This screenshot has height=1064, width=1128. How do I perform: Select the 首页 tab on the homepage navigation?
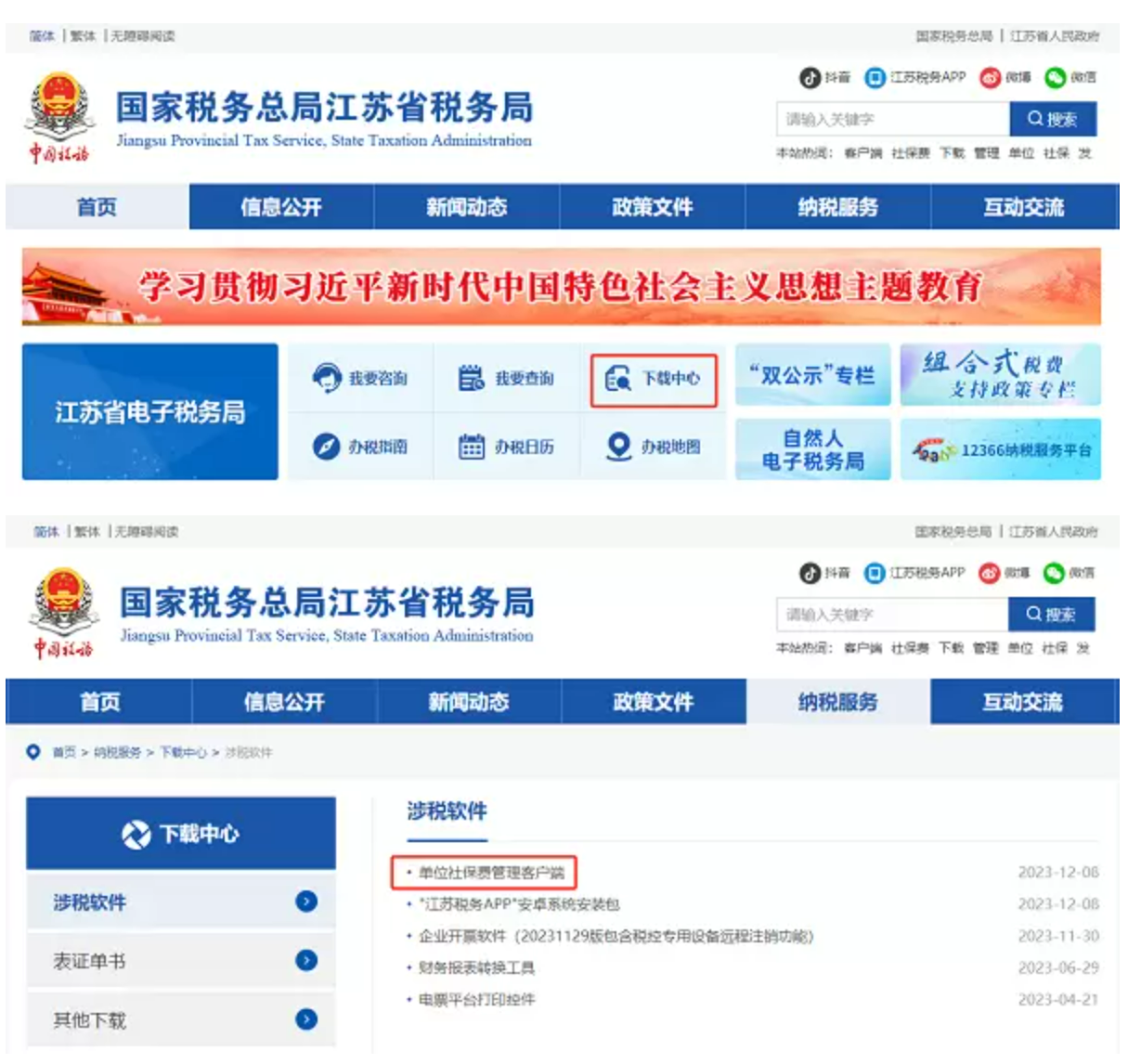(x=97, y=207)
